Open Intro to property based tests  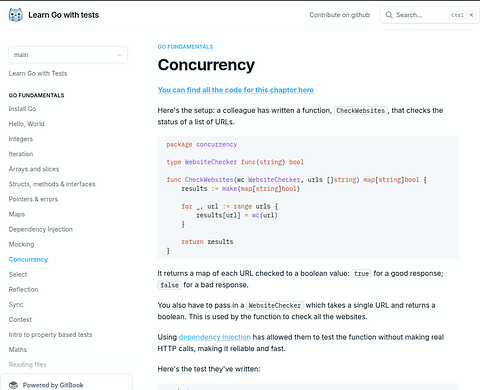click(x=50, y=334)
